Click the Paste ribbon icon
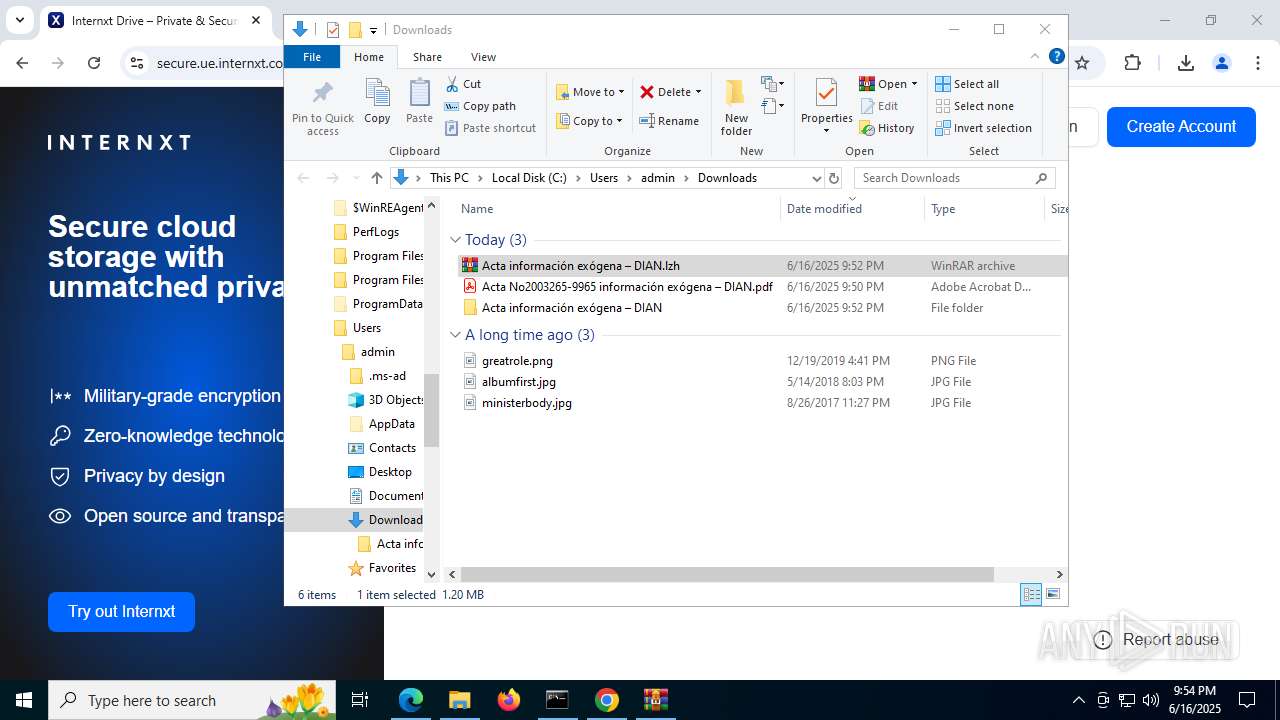 coord(419,102)
